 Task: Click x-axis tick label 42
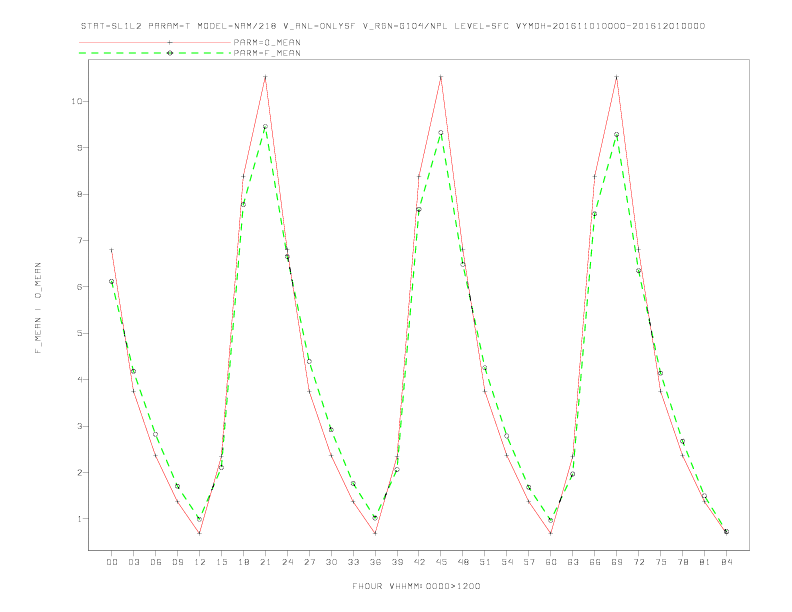coord(419,562)
